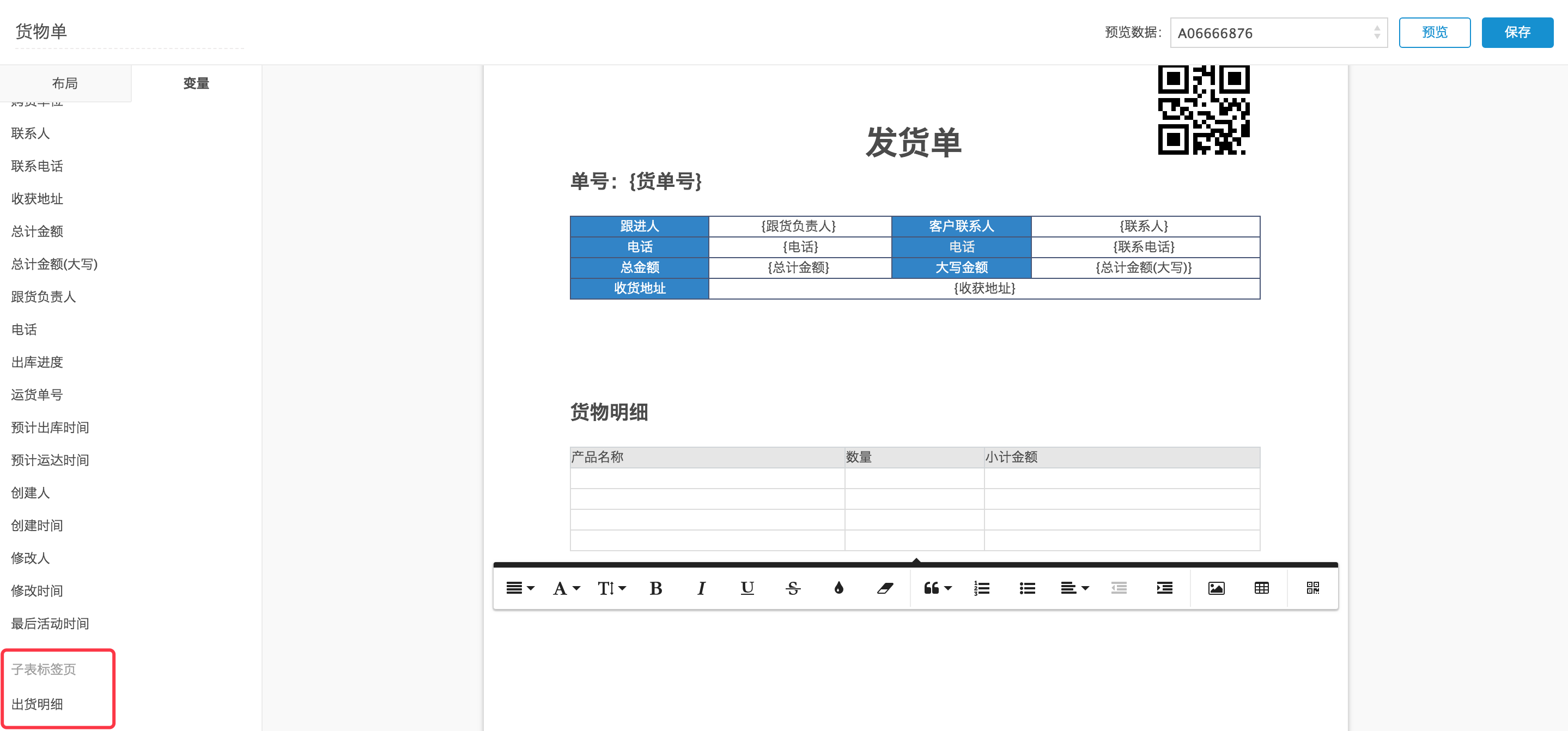Select the 运货单号 variable
1568x731 pixels.
[37, 395]
